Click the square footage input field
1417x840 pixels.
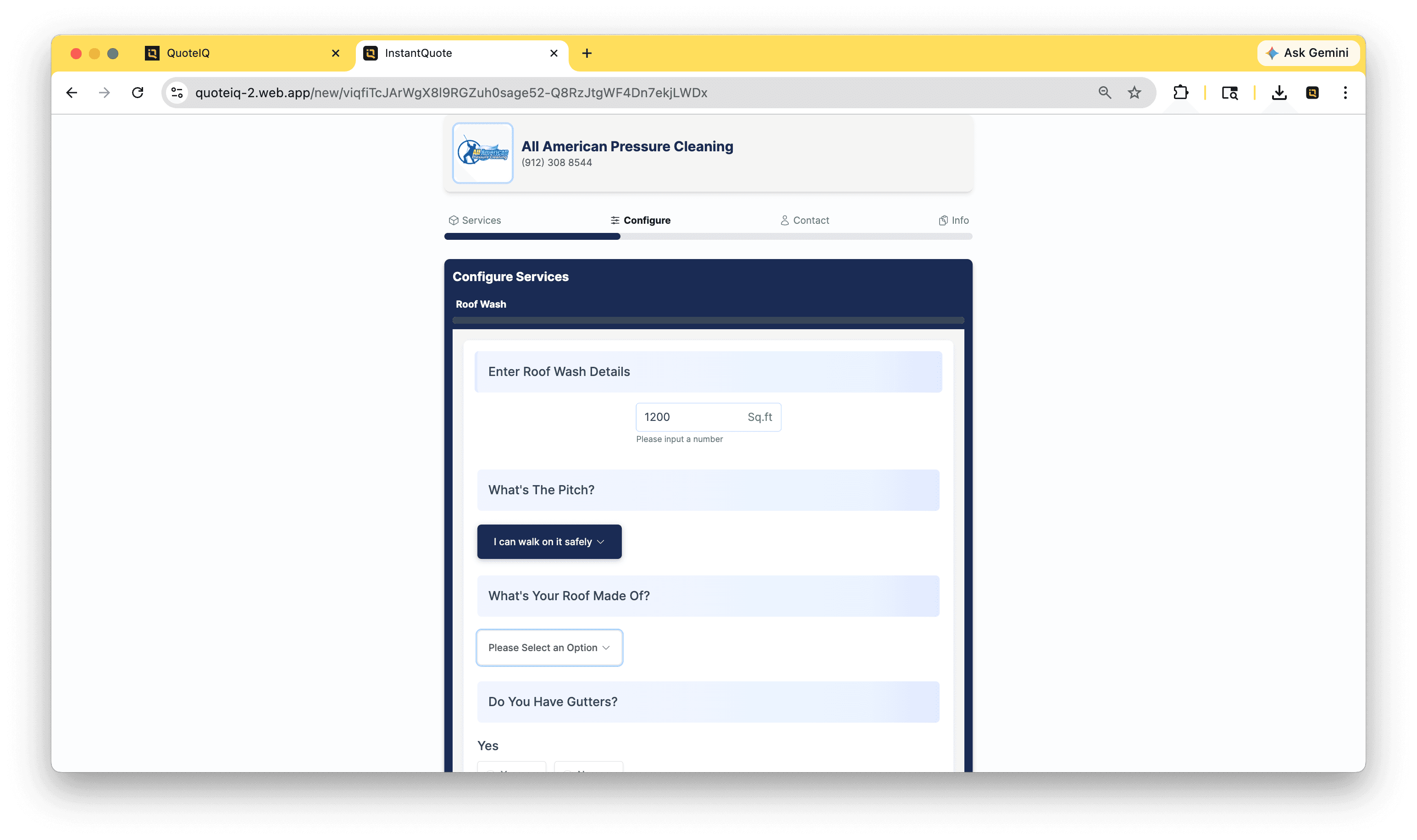tap(708, 417)
